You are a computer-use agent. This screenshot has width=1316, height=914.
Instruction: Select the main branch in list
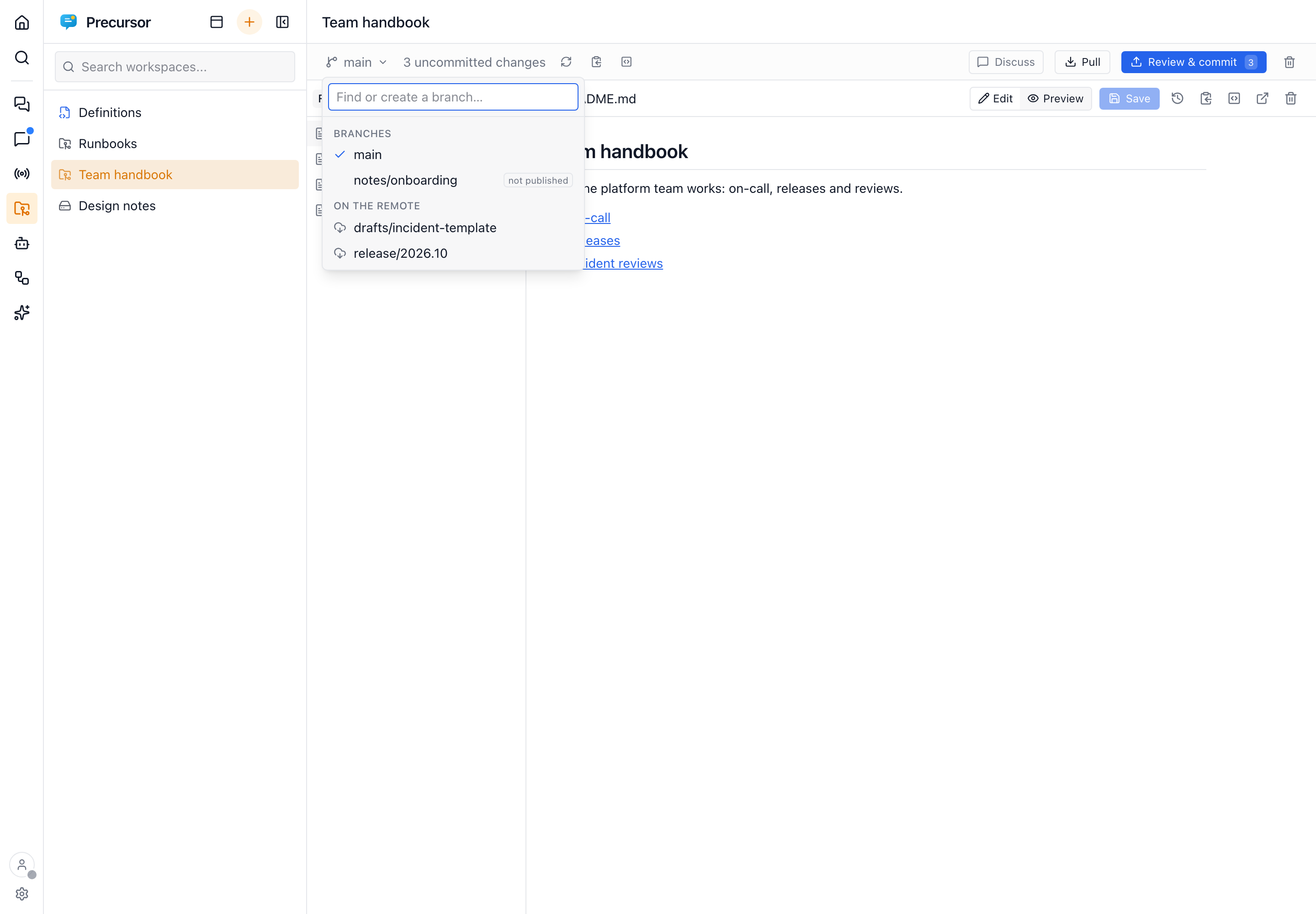point(453,154)
